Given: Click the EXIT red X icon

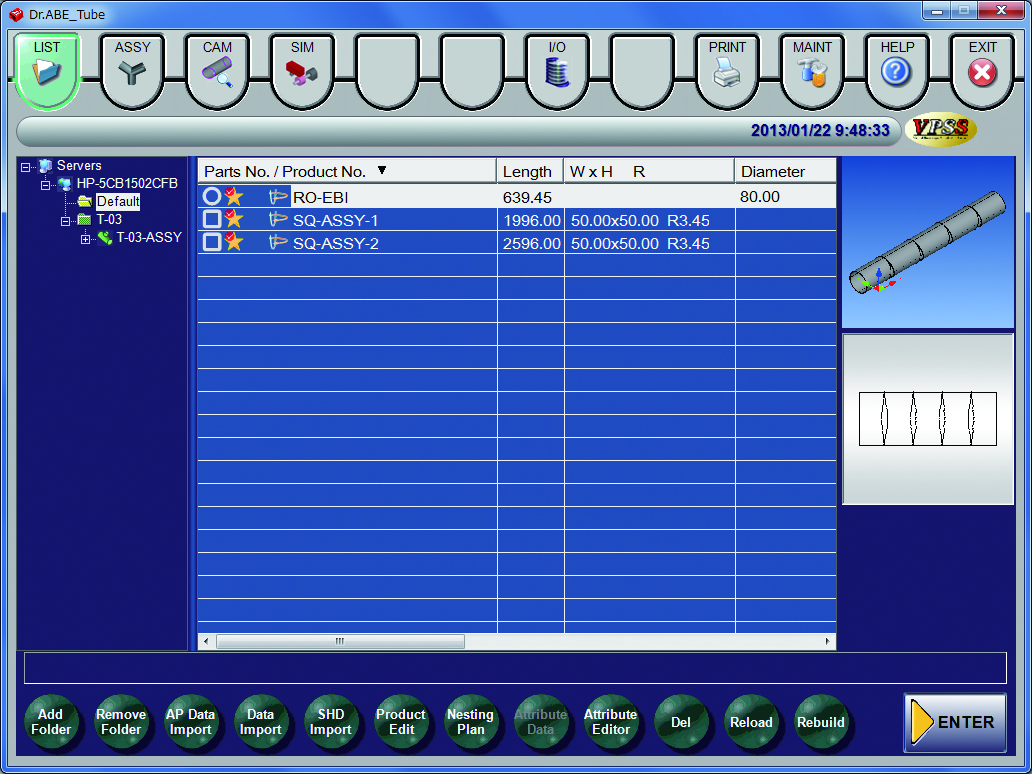Looking at the screenshot, I should 982,69.
